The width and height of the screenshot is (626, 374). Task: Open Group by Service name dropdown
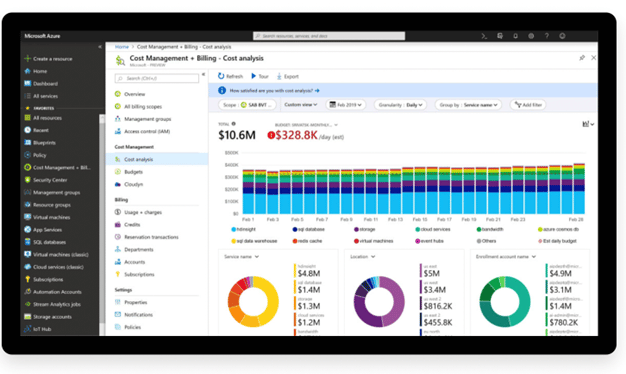468,105
